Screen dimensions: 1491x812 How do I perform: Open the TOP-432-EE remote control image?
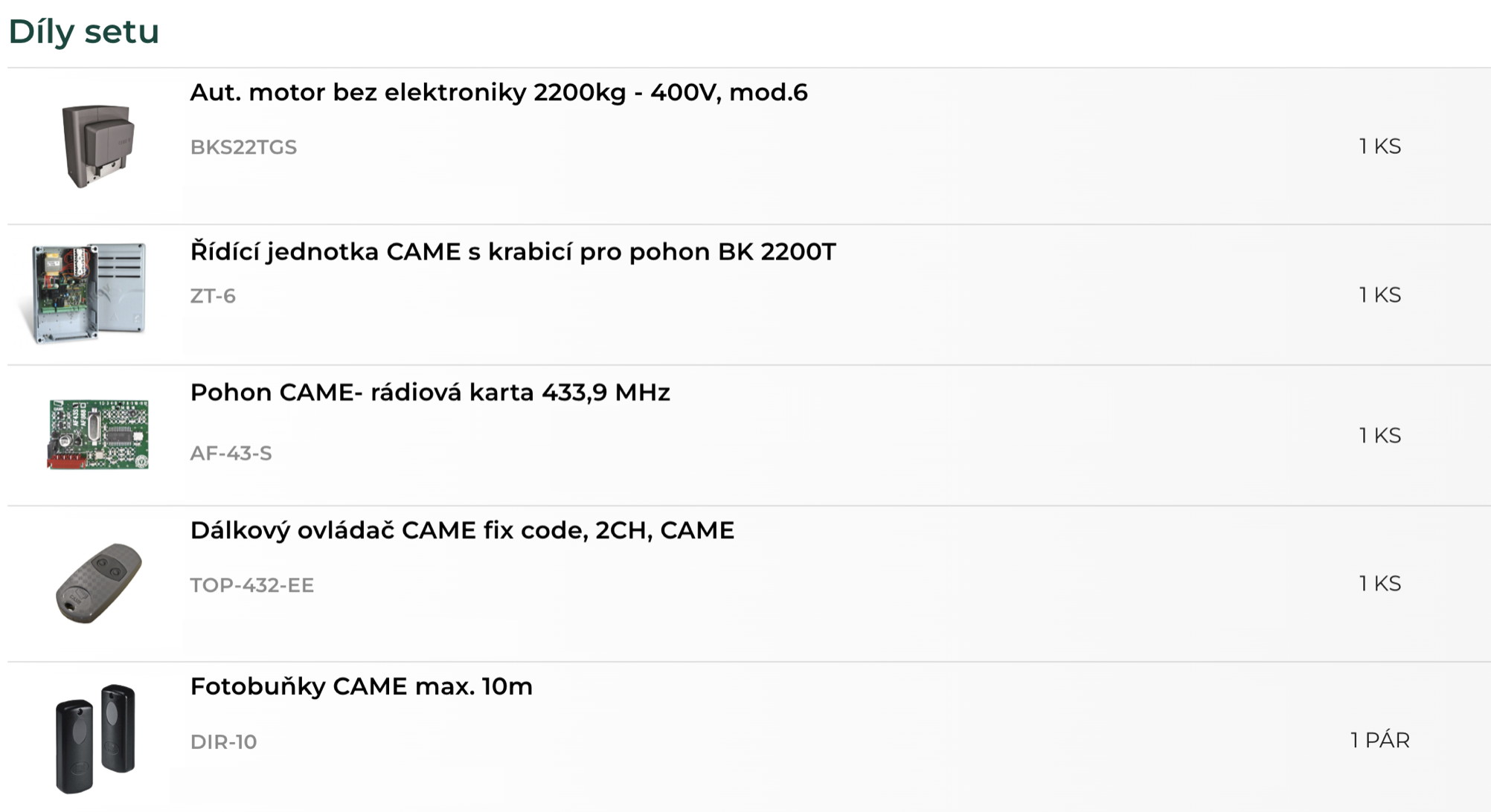(98, 583)
